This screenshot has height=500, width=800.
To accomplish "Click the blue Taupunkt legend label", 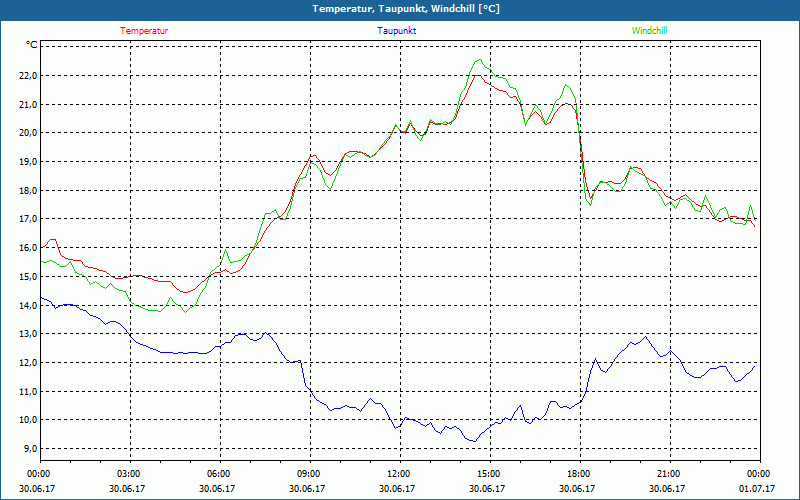I will click(396, 31).
